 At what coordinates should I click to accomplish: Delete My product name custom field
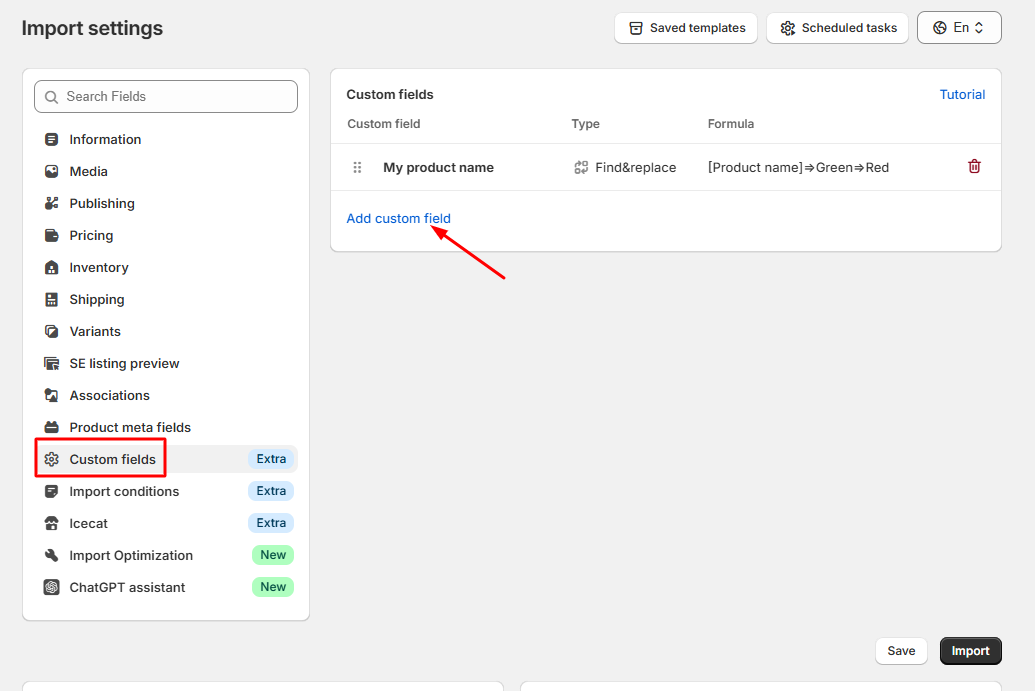click(x=974, y=166)
